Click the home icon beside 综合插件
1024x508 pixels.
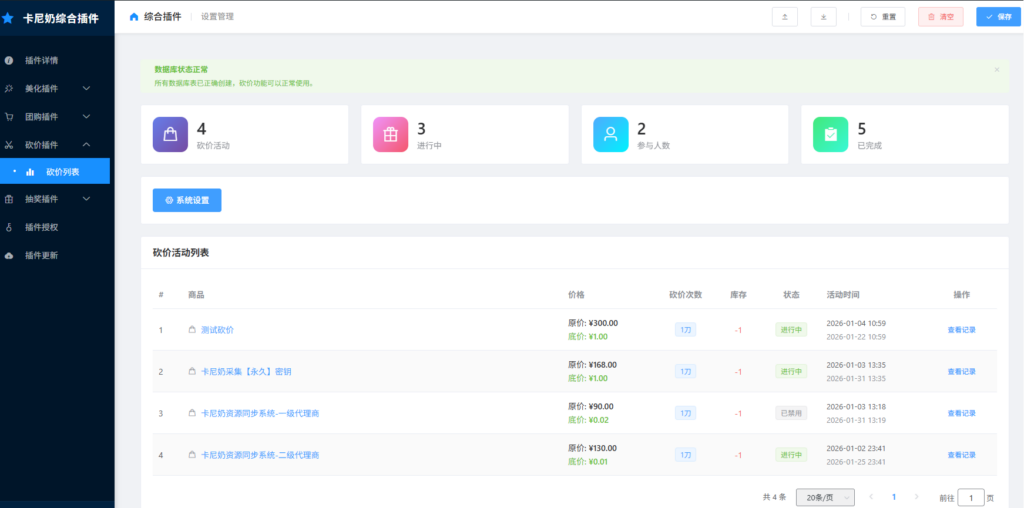coord(134,17)
